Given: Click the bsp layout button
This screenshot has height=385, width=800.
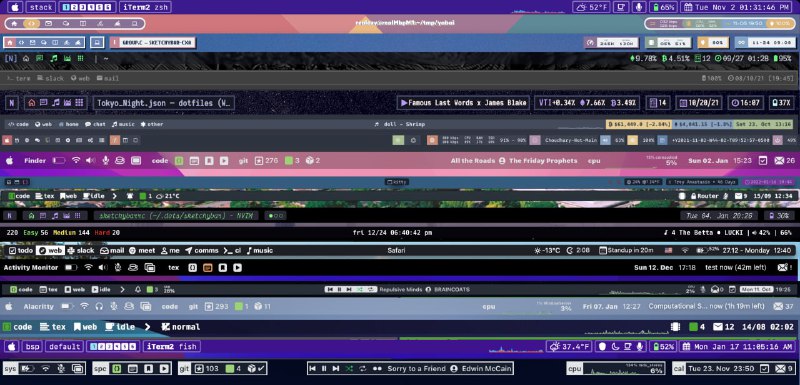Looking at the screenshot, I should click(x=32, y=347).
